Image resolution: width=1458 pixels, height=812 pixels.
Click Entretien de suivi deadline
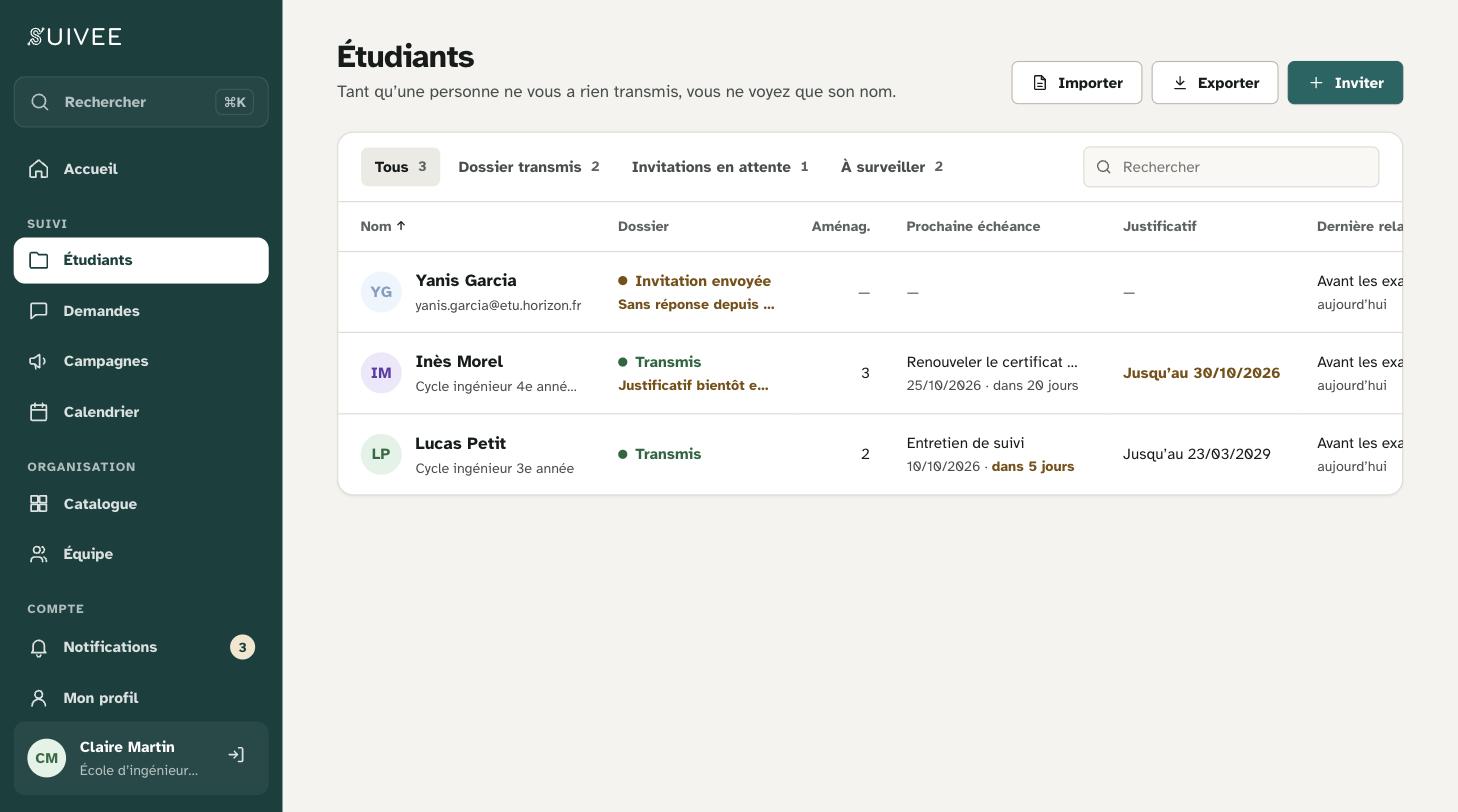965,443
